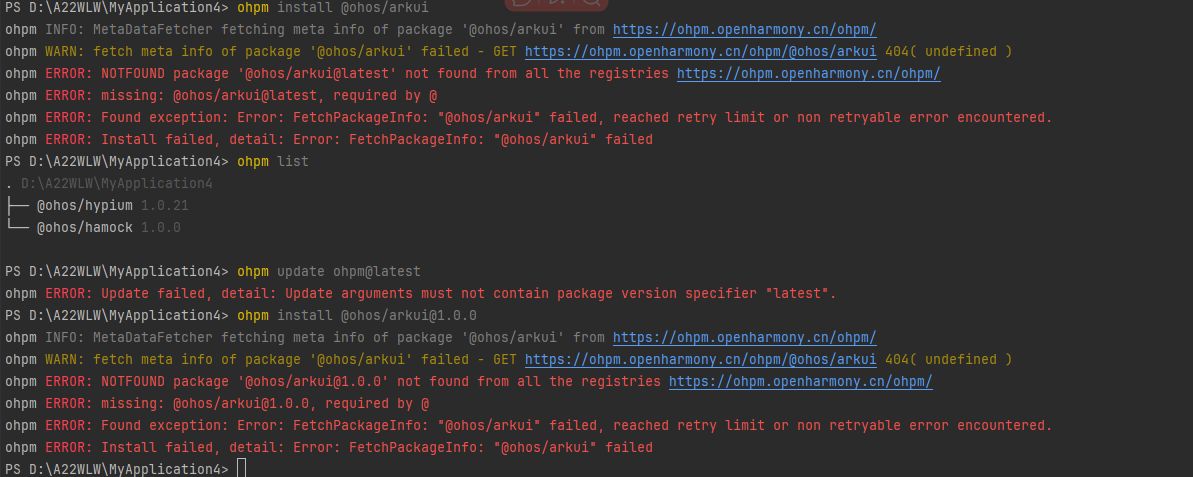Image resolution: width=1193 pixels, height=477 pixels.
Task: Open 404 URL in WARN line after arkui@1.0.0 install
Action: pos(701,359)
